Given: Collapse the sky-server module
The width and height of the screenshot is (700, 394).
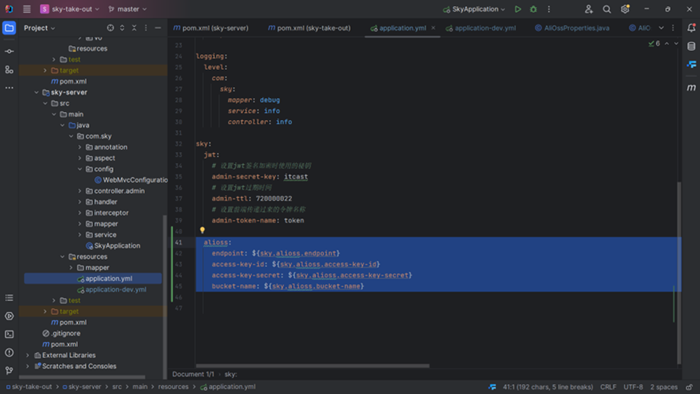Looking at the screenshot, I should (36, 92).
